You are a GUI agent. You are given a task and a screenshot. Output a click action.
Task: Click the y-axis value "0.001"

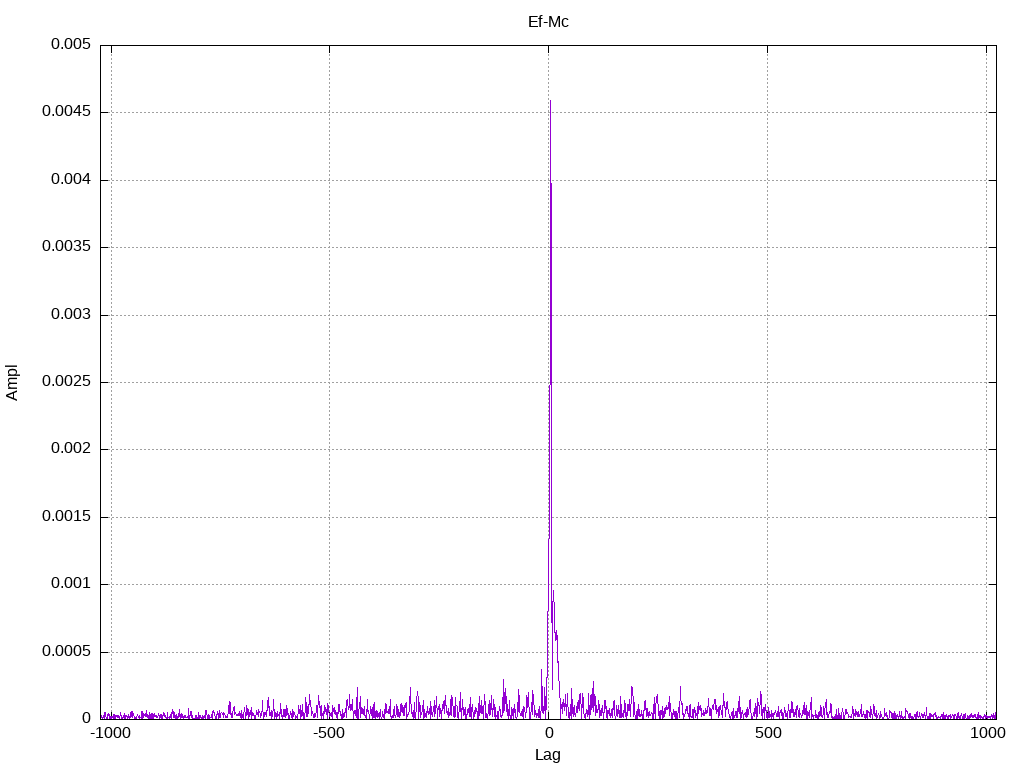71,584
